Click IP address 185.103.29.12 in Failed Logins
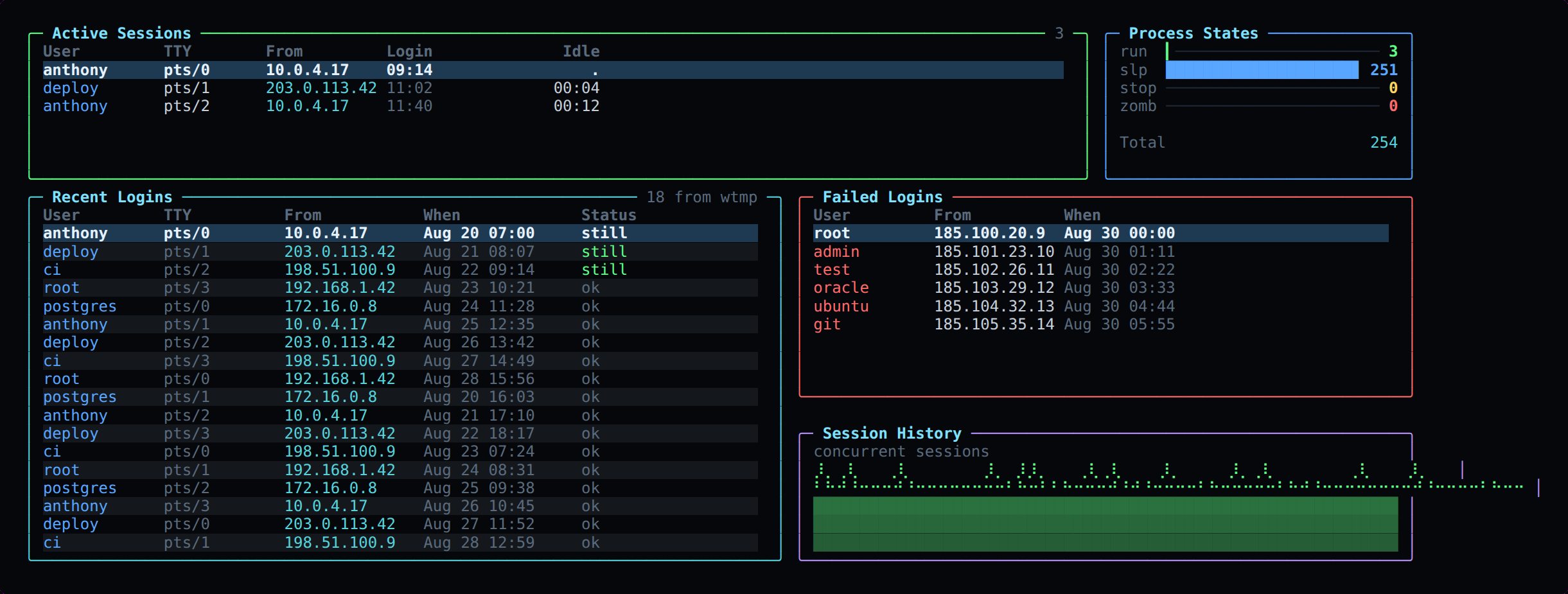This screenshot has height=594, width=1568. 994,288
